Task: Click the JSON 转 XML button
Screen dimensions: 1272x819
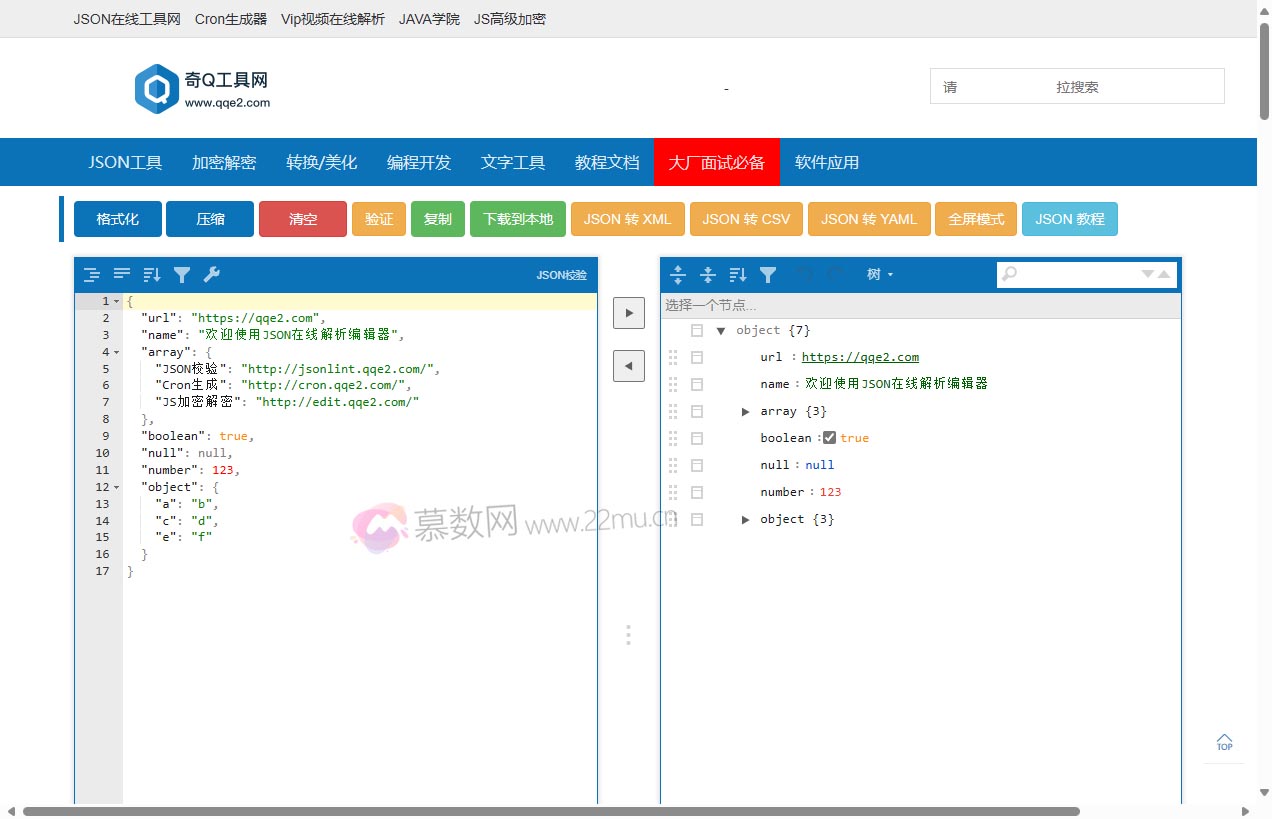Action: coord(627,219)
